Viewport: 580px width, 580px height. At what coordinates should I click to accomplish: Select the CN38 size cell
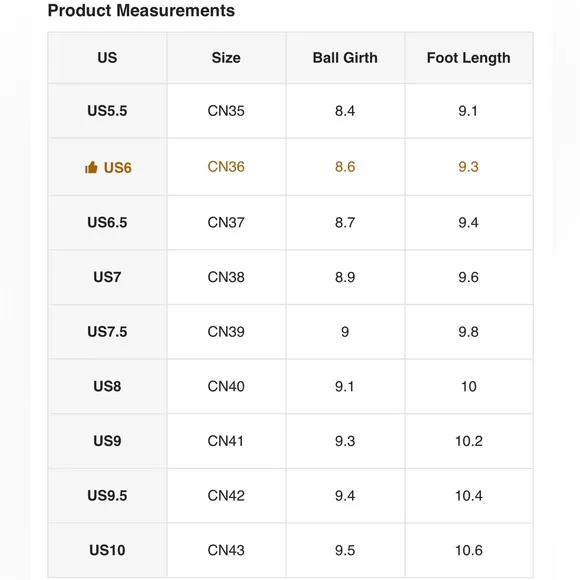pyautogui.click(x=226, y=277)
